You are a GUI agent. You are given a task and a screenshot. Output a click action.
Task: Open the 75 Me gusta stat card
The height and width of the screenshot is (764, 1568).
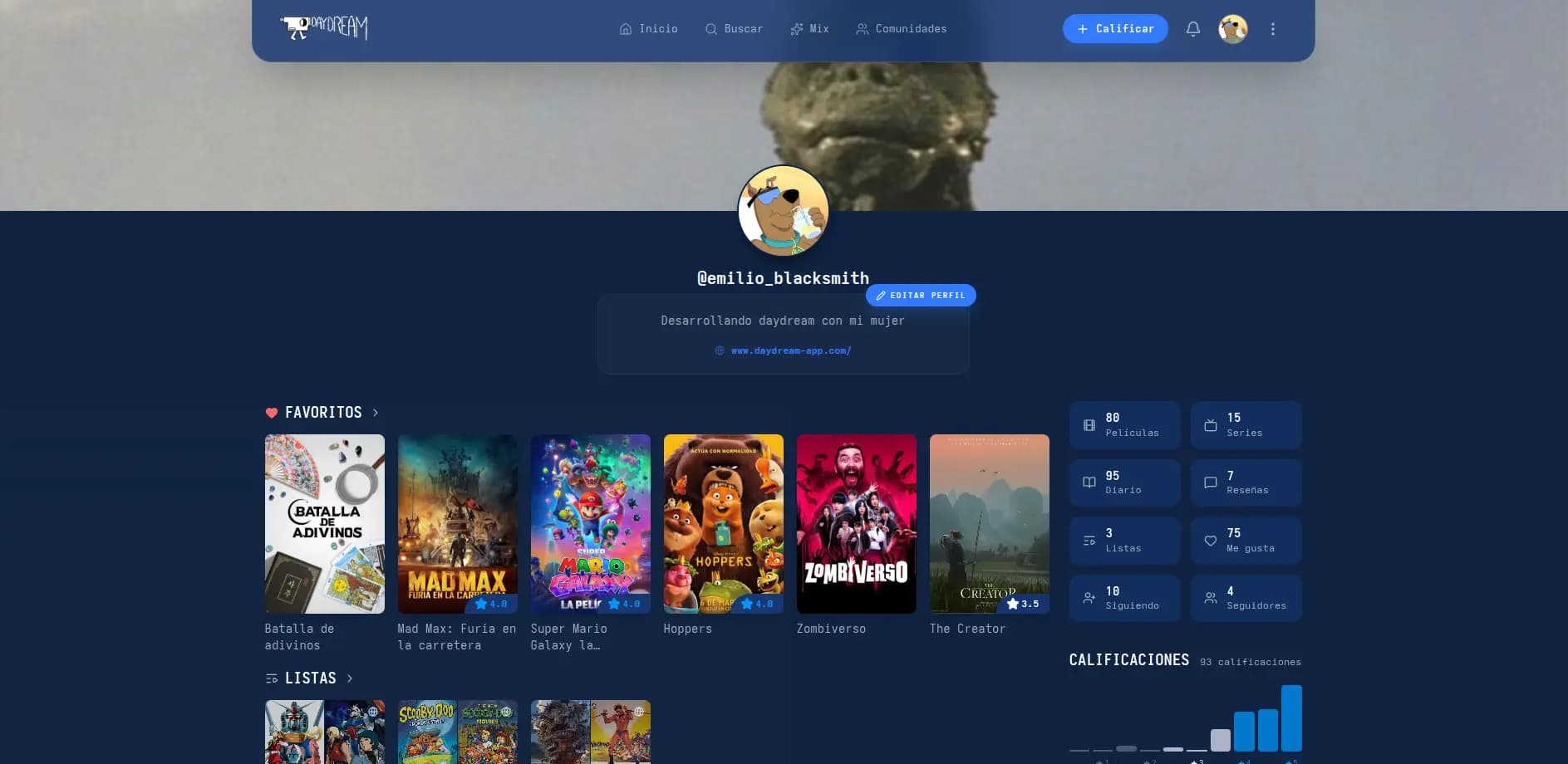click(1246, 541)
